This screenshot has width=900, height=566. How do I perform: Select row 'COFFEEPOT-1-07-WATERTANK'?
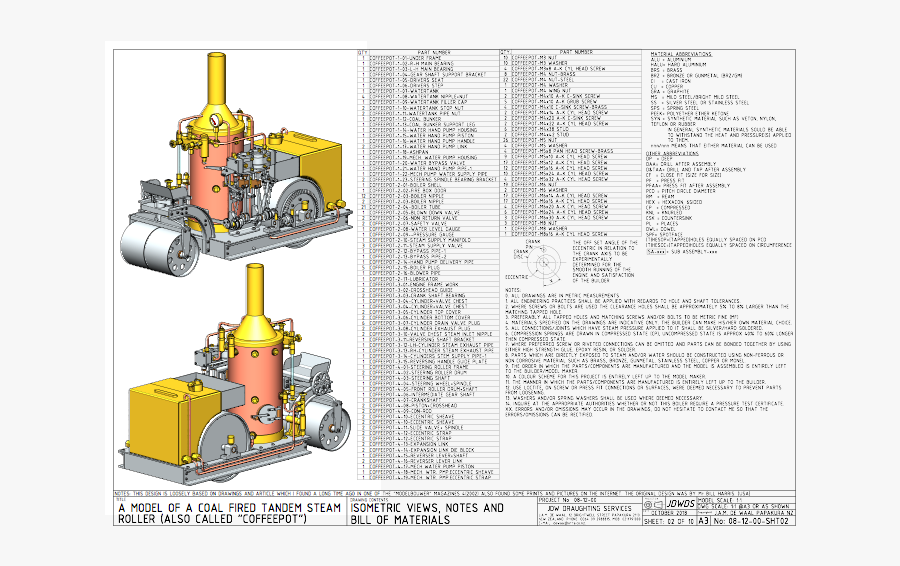coord(428,91)
